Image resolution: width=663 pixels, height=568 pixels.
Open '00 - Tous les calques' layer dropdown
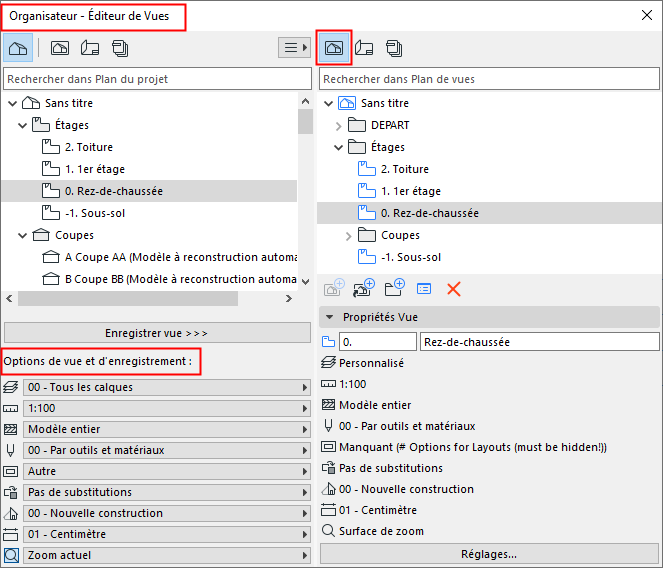pos(167,387)
